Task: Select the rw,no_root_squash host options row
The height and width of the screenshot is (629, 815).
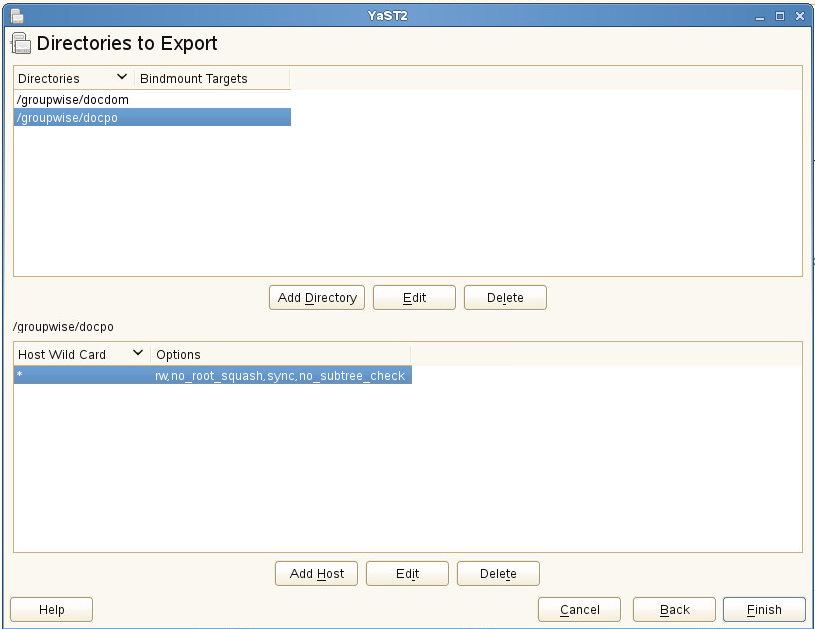Action: pyautogui.click(x=282, y=376)
